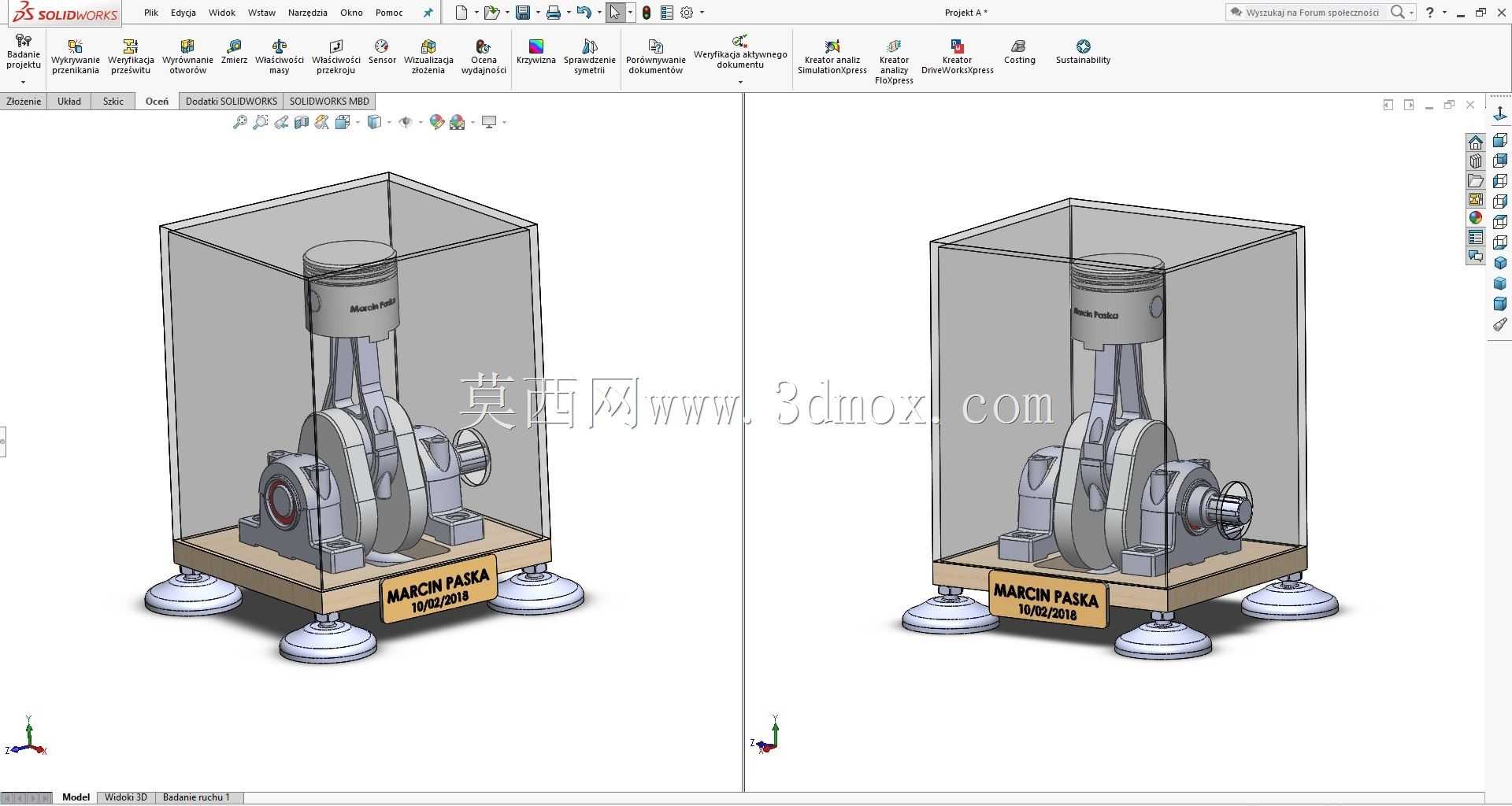Run Ocena wydajności performance evaluation
This screenshot has height=806, width=1512.
pos(484,57)
